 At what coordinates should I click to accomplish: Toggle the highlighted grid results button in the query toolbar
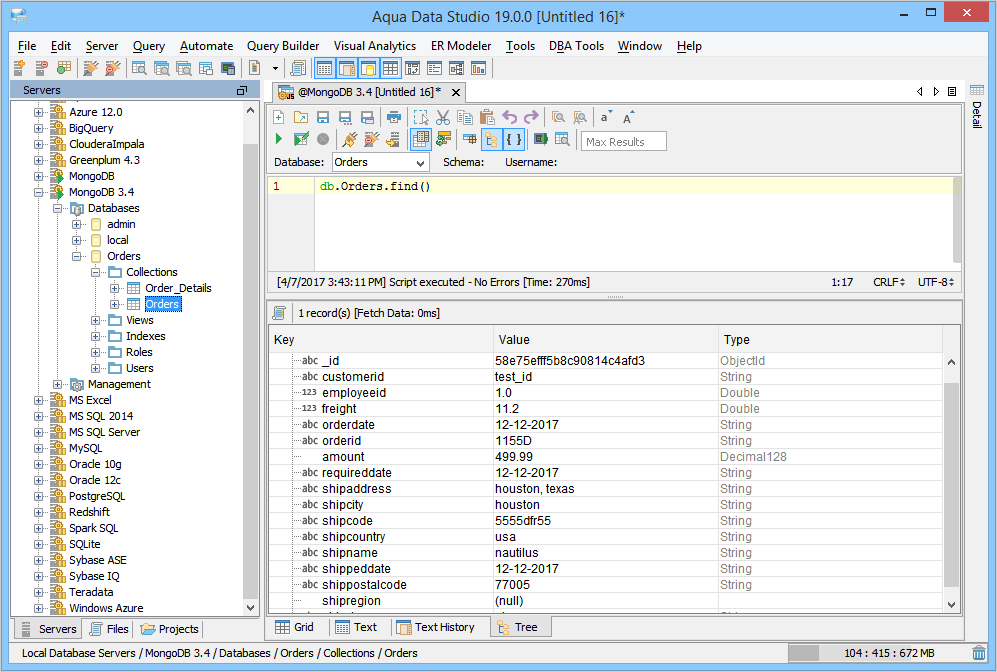click(420, 139)
